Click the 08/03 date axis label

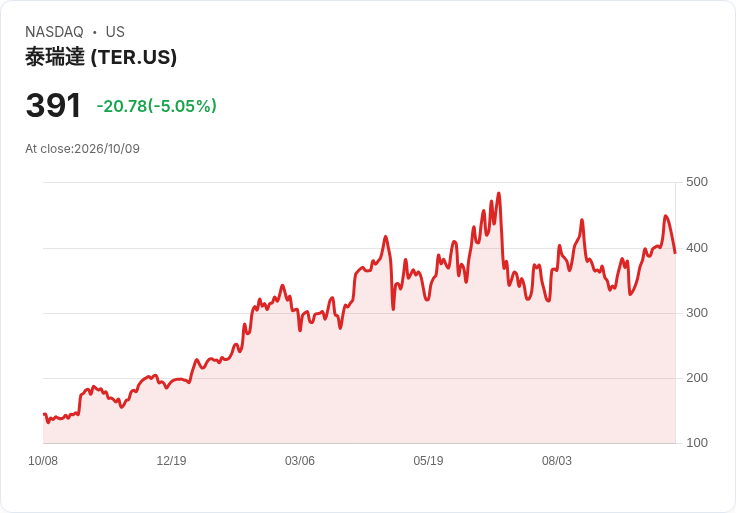coord(557,460)
